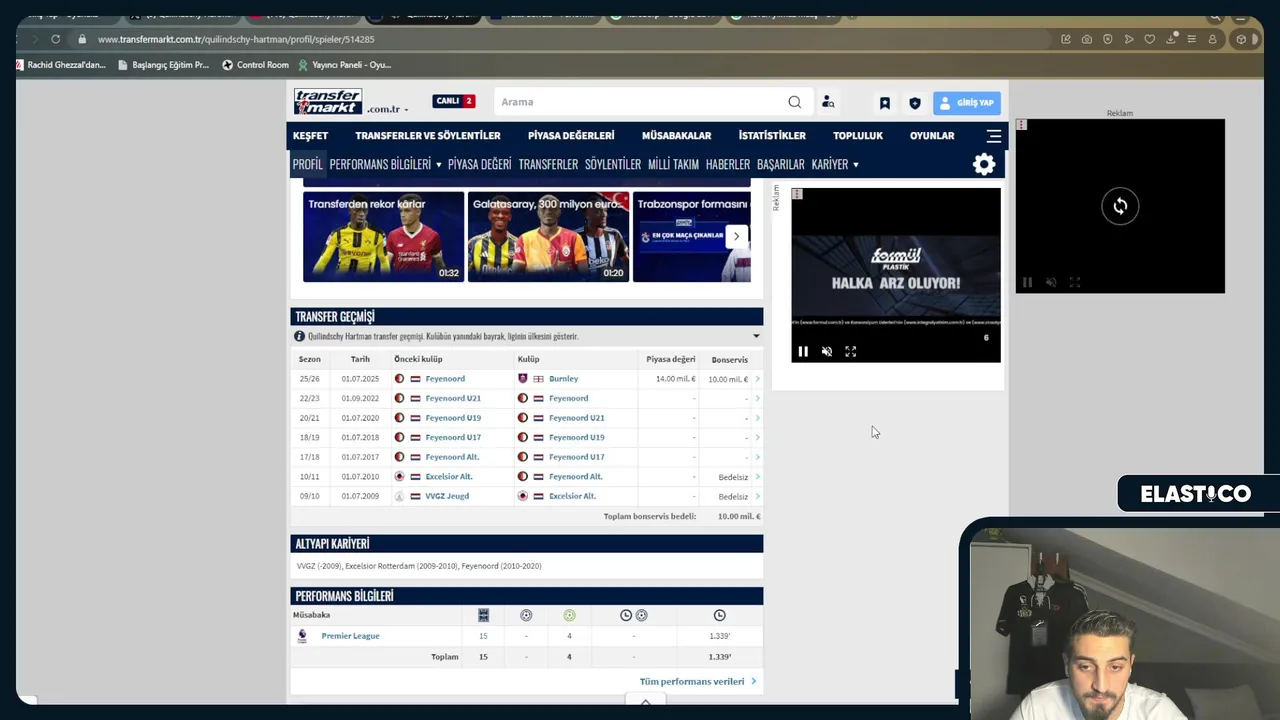Open the Feyenoord link in 25/26 row
Image resolution: width=1280 pixels, height=720 pixels.
tap(445, 379)
